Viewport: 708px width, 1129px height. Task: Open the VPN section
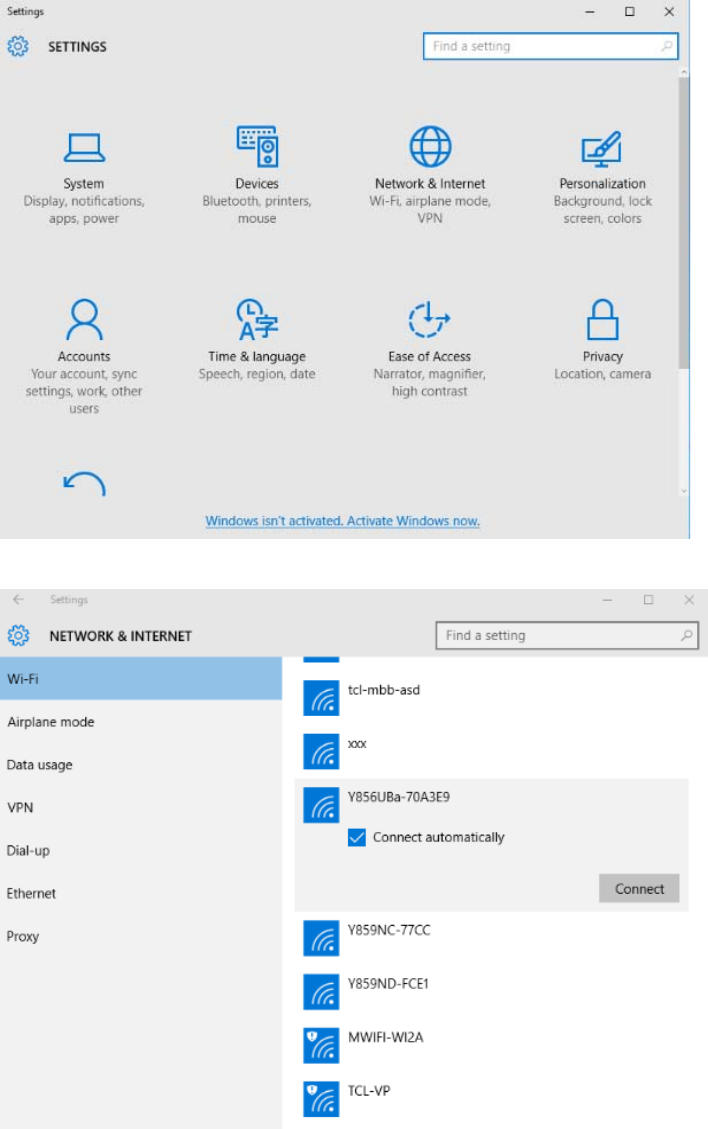141,807
